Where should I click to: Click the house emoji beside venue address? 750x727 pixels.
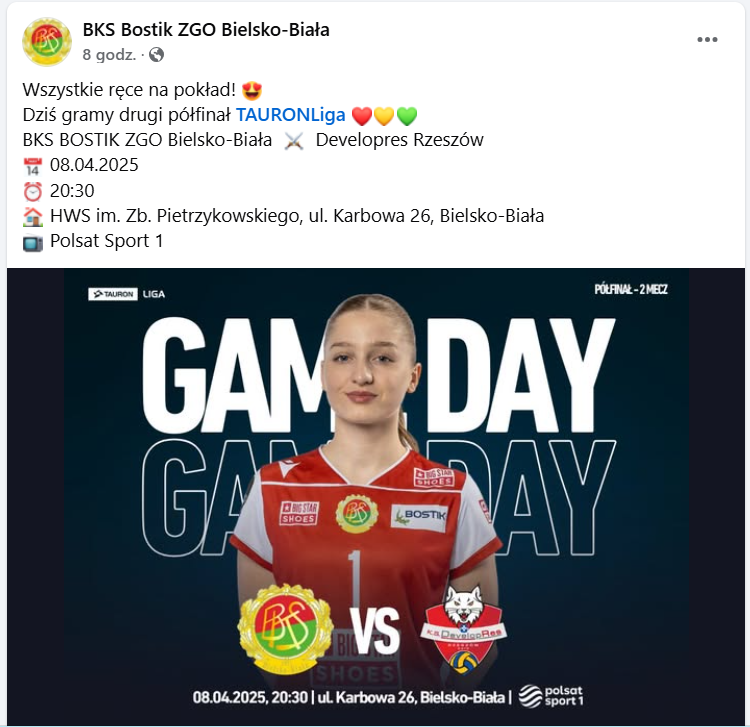(x=33, y=217)
